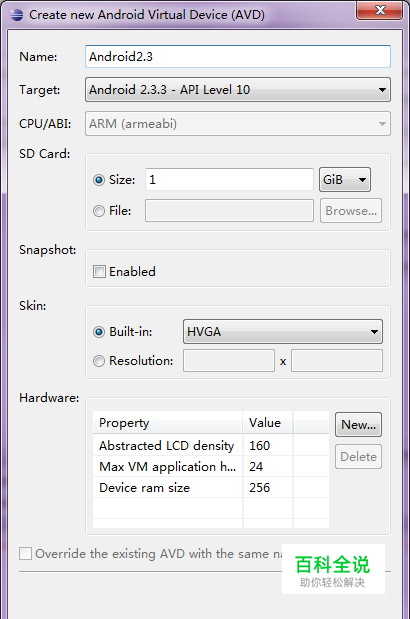Click the Browse... button
Screen dimensions: 410x619
pos(351,211)
